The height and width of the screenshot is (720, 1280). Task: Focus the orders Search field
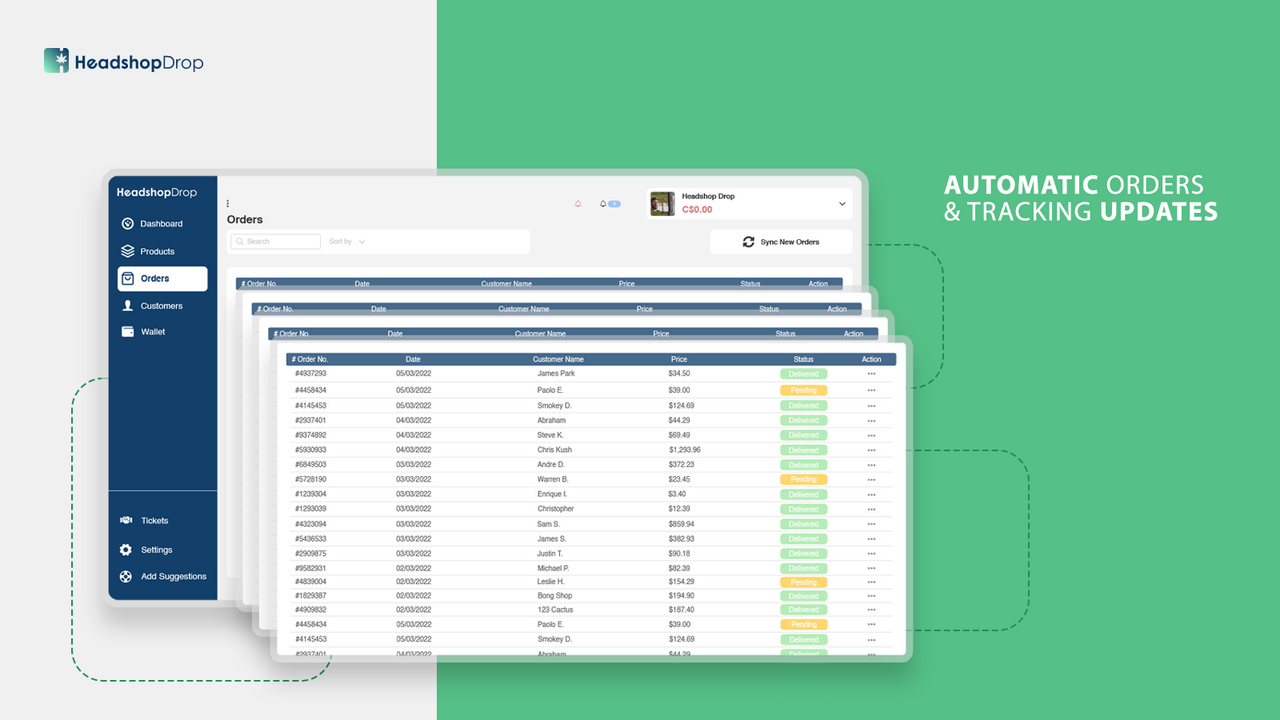coord(275,242)
